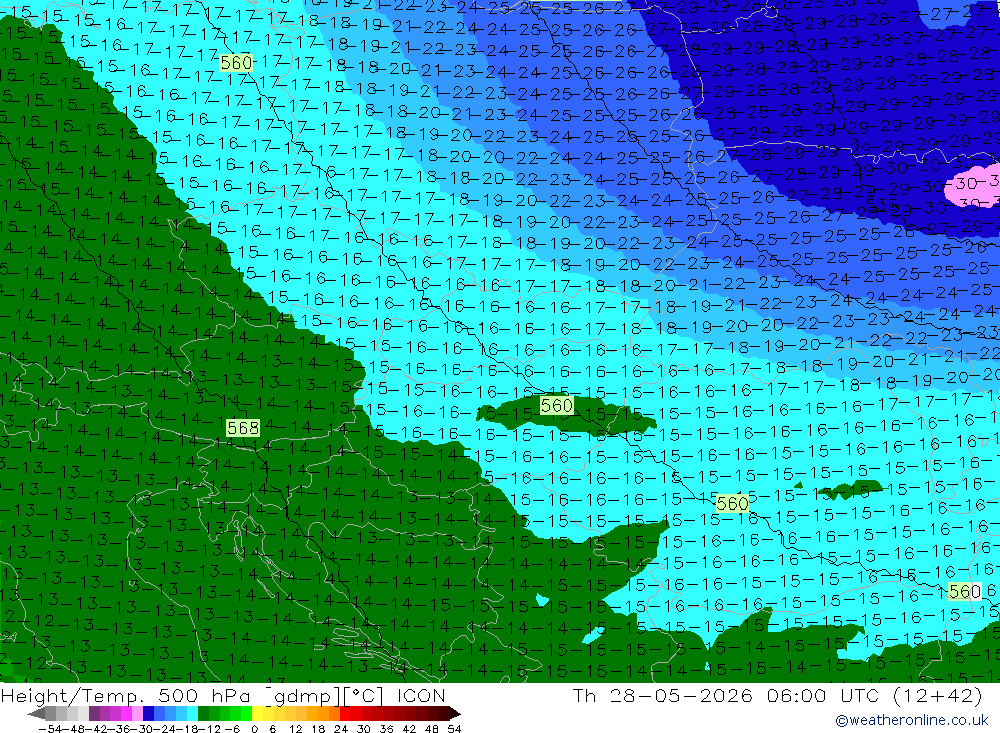Select the dark blue -30 legend swatch
1000x733 pixels.
tap(148, 713)
